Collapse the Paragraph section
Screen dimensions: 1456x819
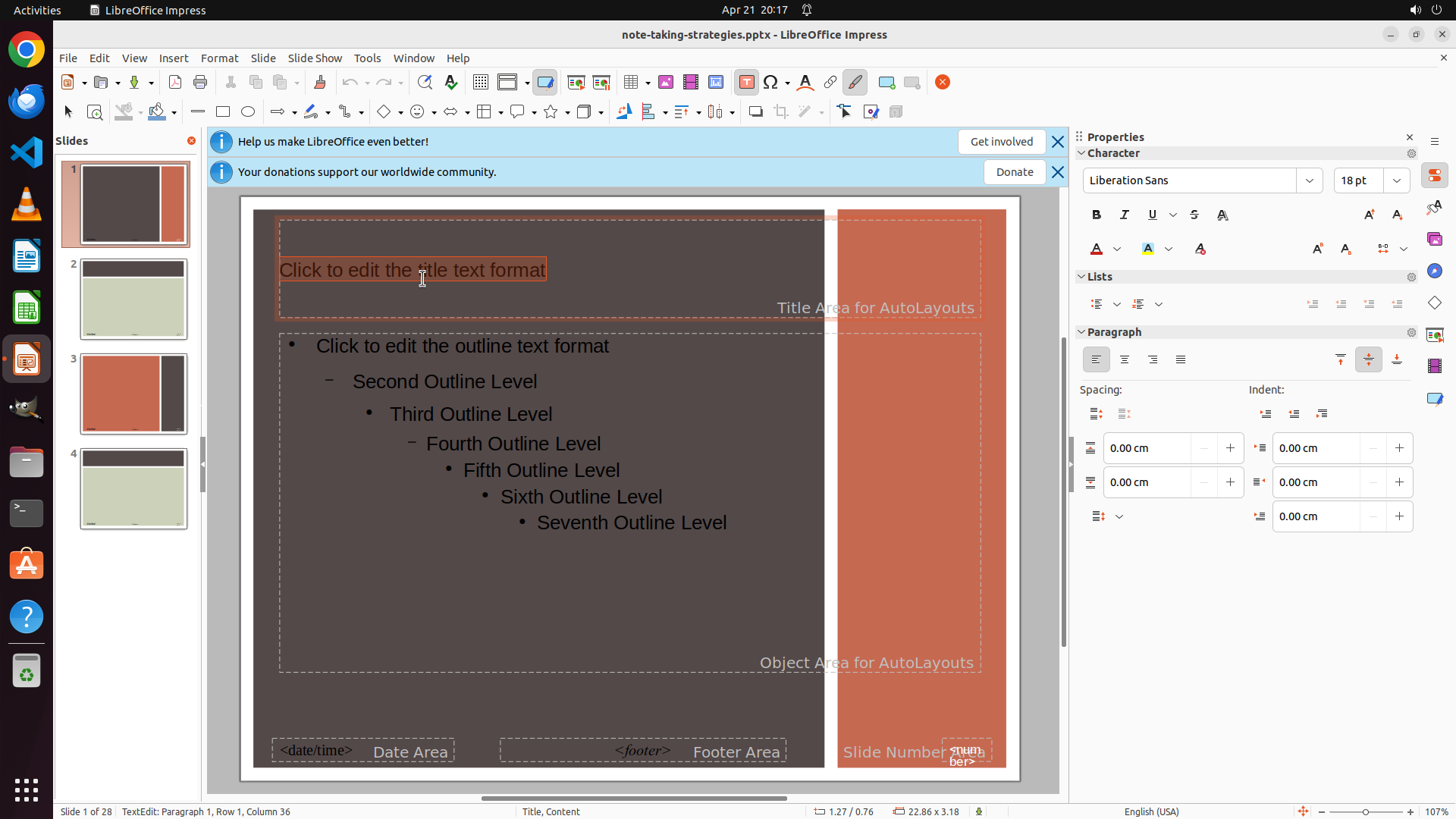coord(1082,332)
